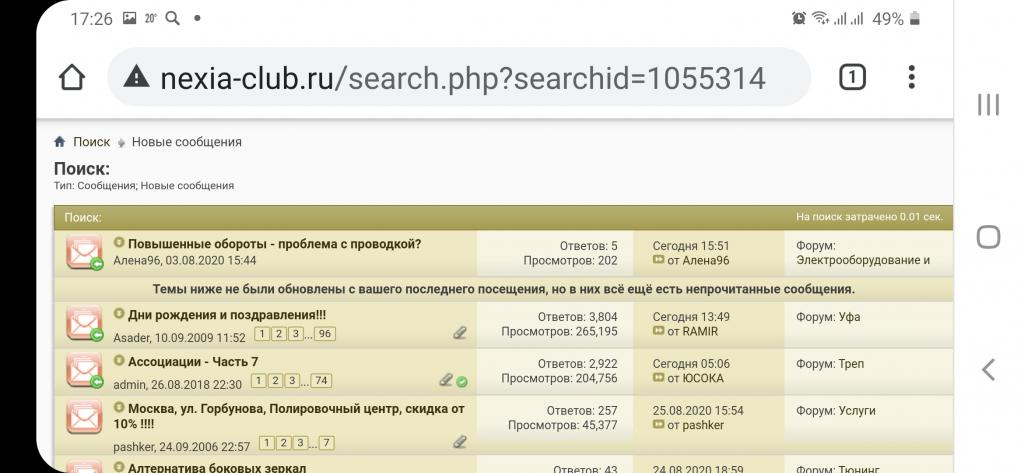
Task: Click the envelope status icon for 'Ассоциации - Часть 7'
Action: point(84,371)
